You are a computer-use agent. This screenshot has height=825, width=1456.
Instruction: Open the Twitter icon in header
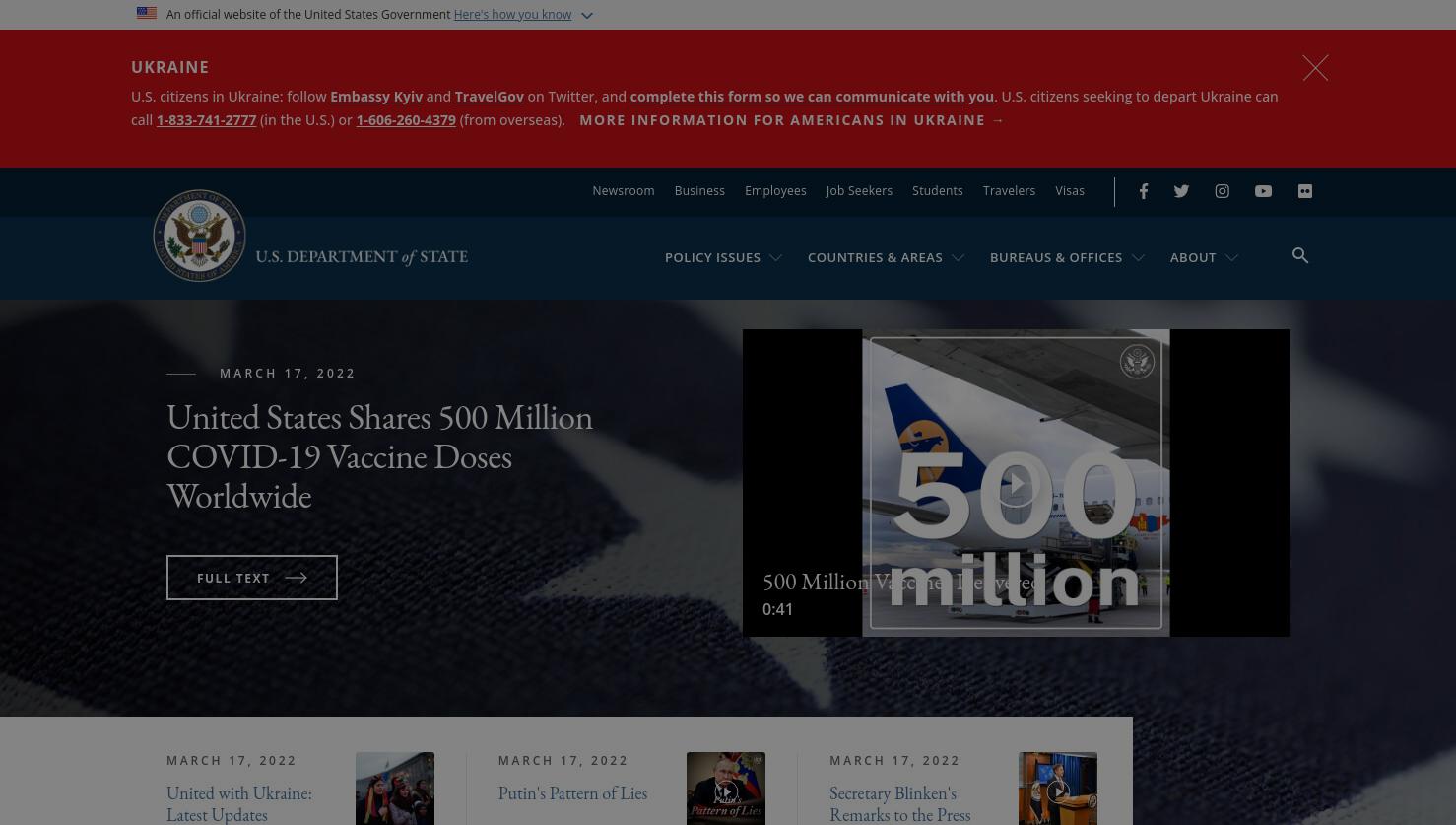point(1181,191)
